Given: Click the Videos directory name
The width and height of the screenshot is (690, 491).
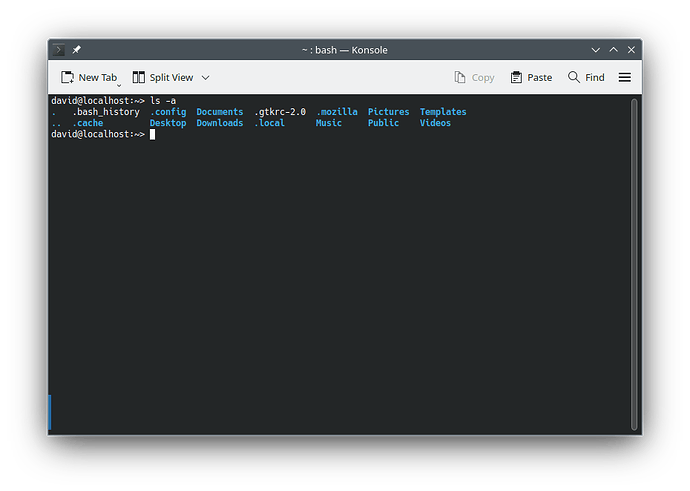Looking at the screenshot, I should [435, 123].
